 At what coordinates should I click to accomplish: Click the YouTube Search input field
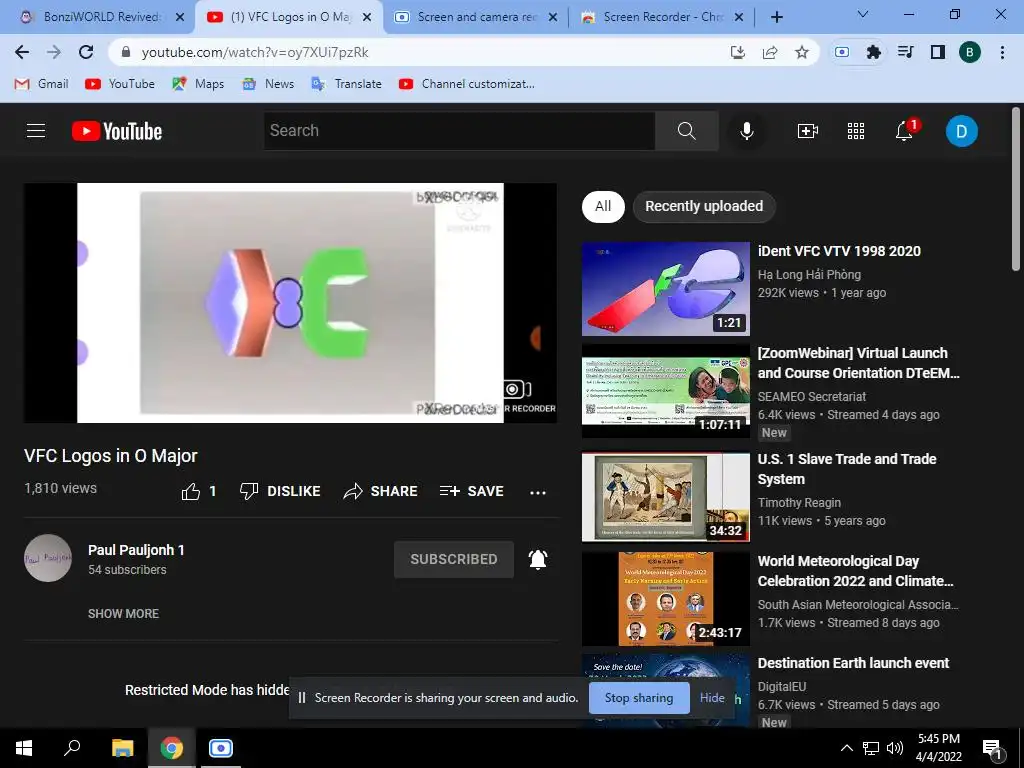[x=459, y=131]
